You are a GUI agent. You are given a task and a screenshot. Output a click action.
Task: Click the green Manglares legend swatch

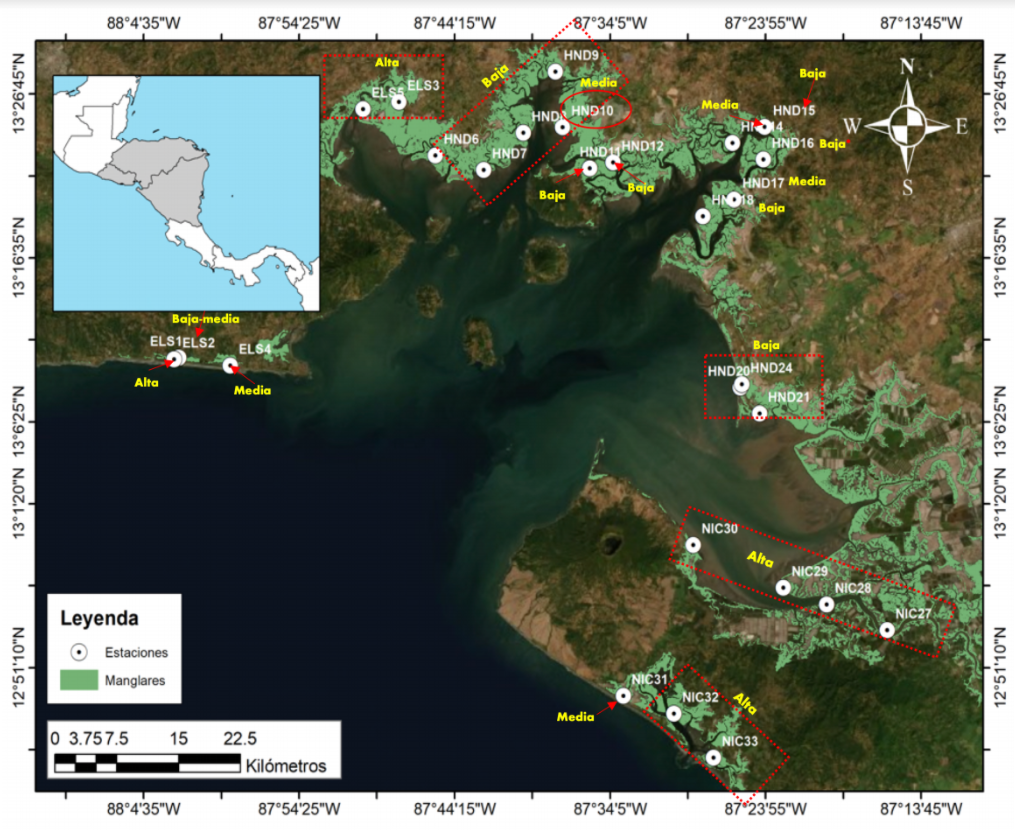click(x=79, y=681)
